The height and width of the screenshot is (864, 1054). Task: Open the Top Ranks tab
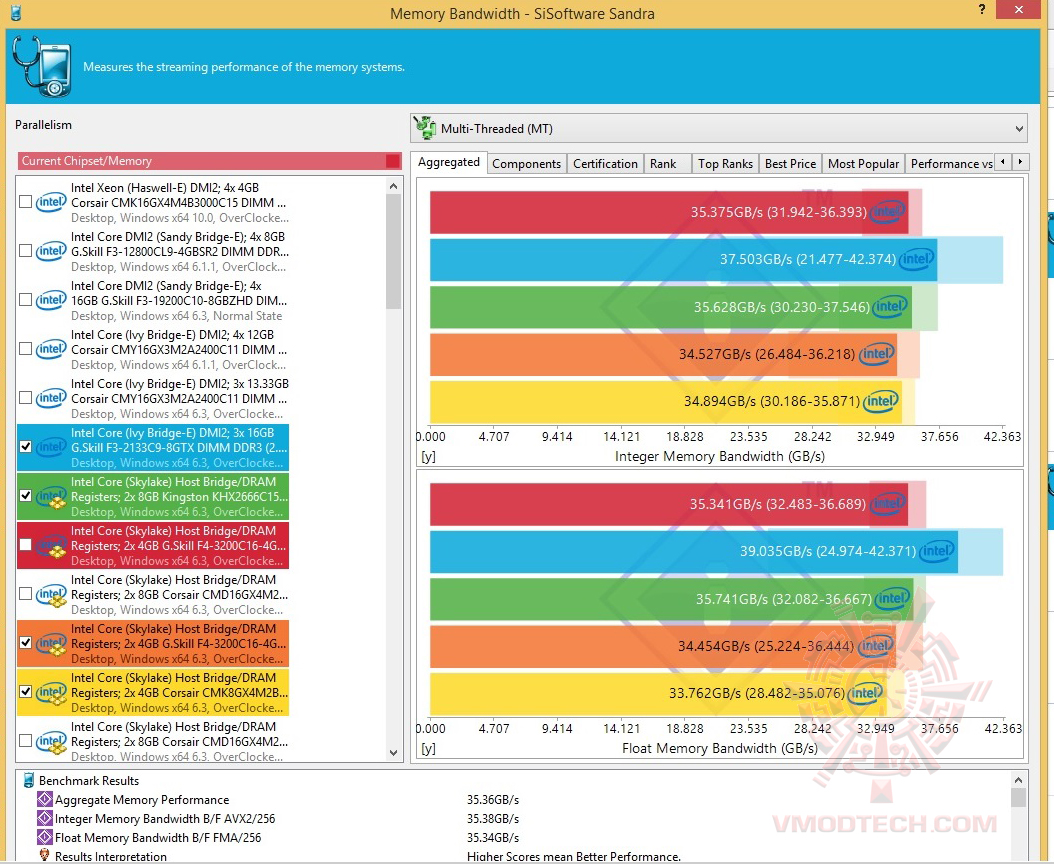click(725, 164)
